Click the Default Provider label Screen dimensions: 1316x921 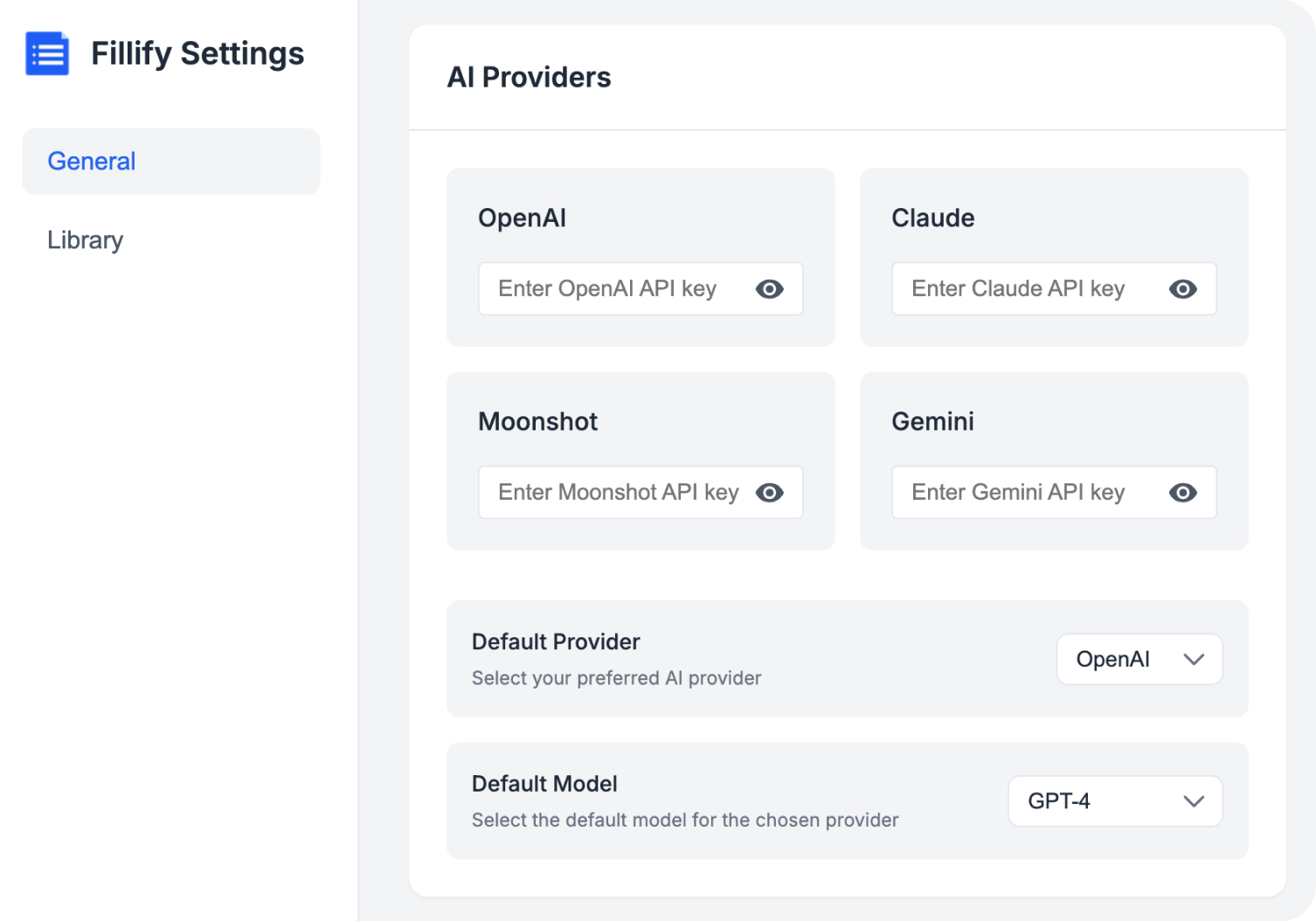click(556, 642)
